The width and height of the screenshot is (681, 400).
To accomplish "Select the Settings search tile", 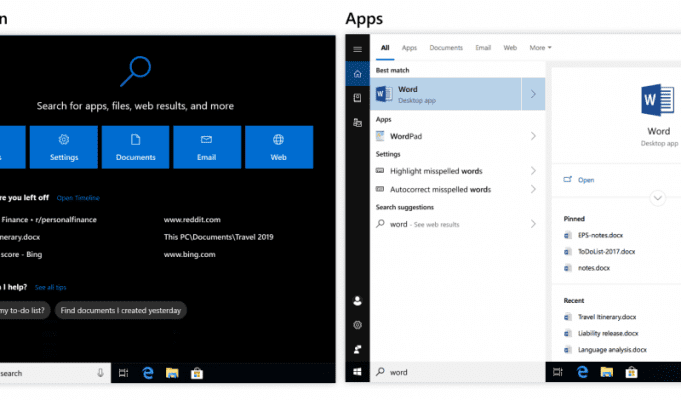I will point(64,147).
